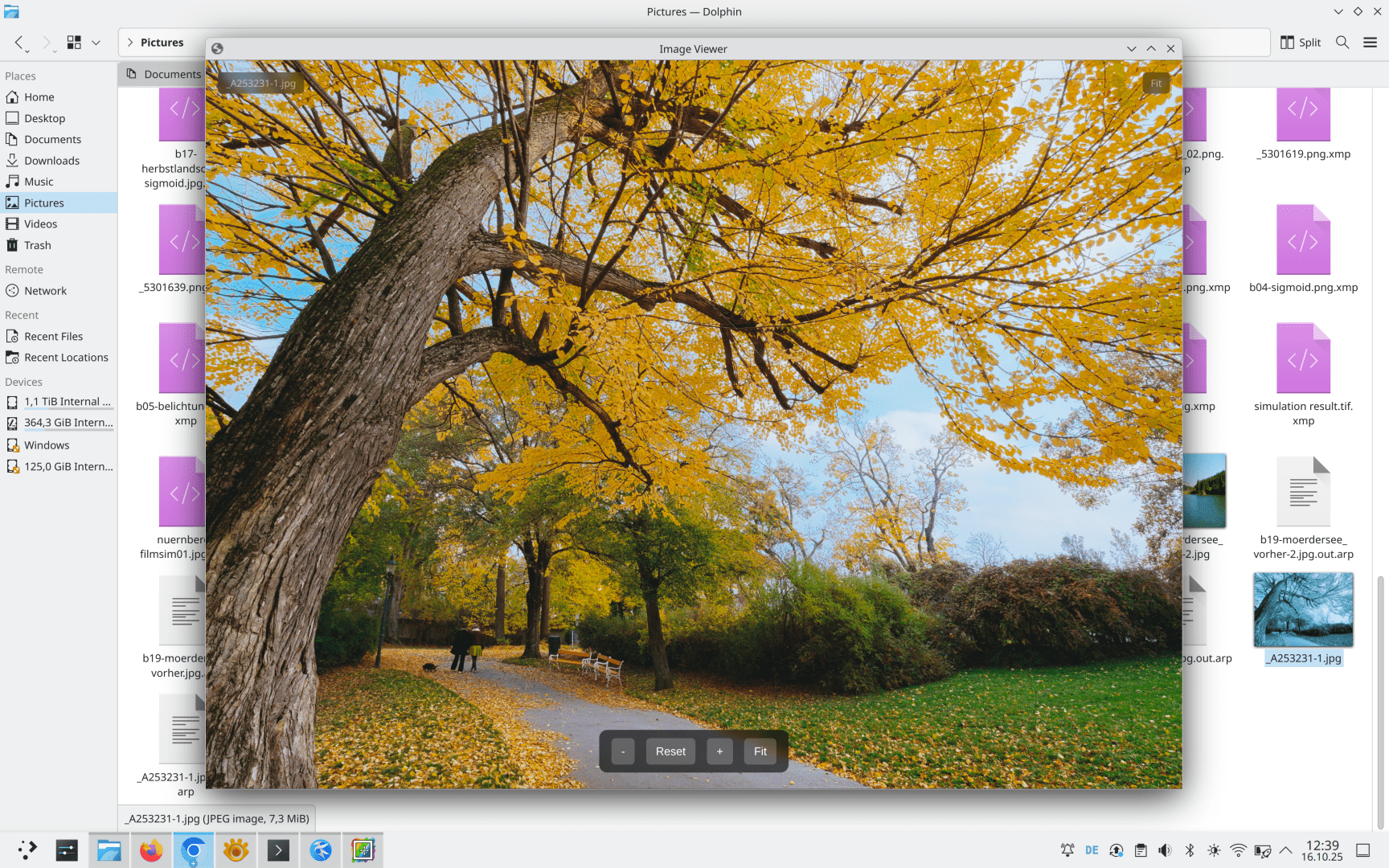Switch to icons view mode

tap(74, 43)
